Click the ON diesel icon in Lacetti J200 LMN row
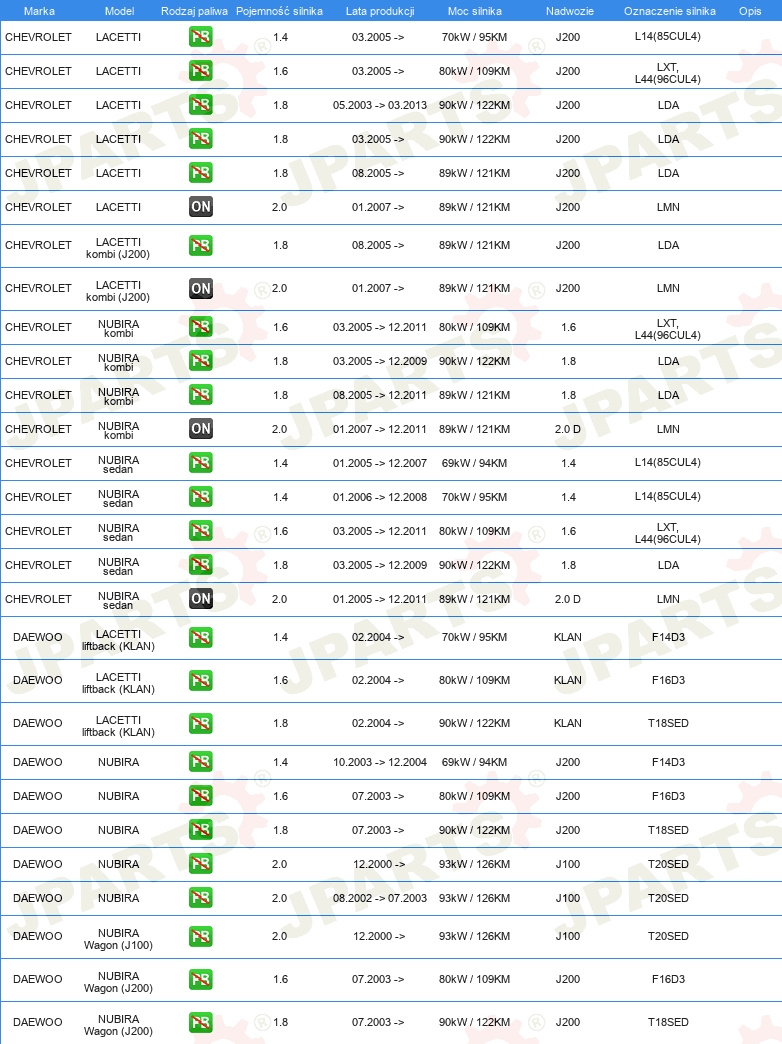Screen dimensions: 782x1044 [x=200, y=206]
